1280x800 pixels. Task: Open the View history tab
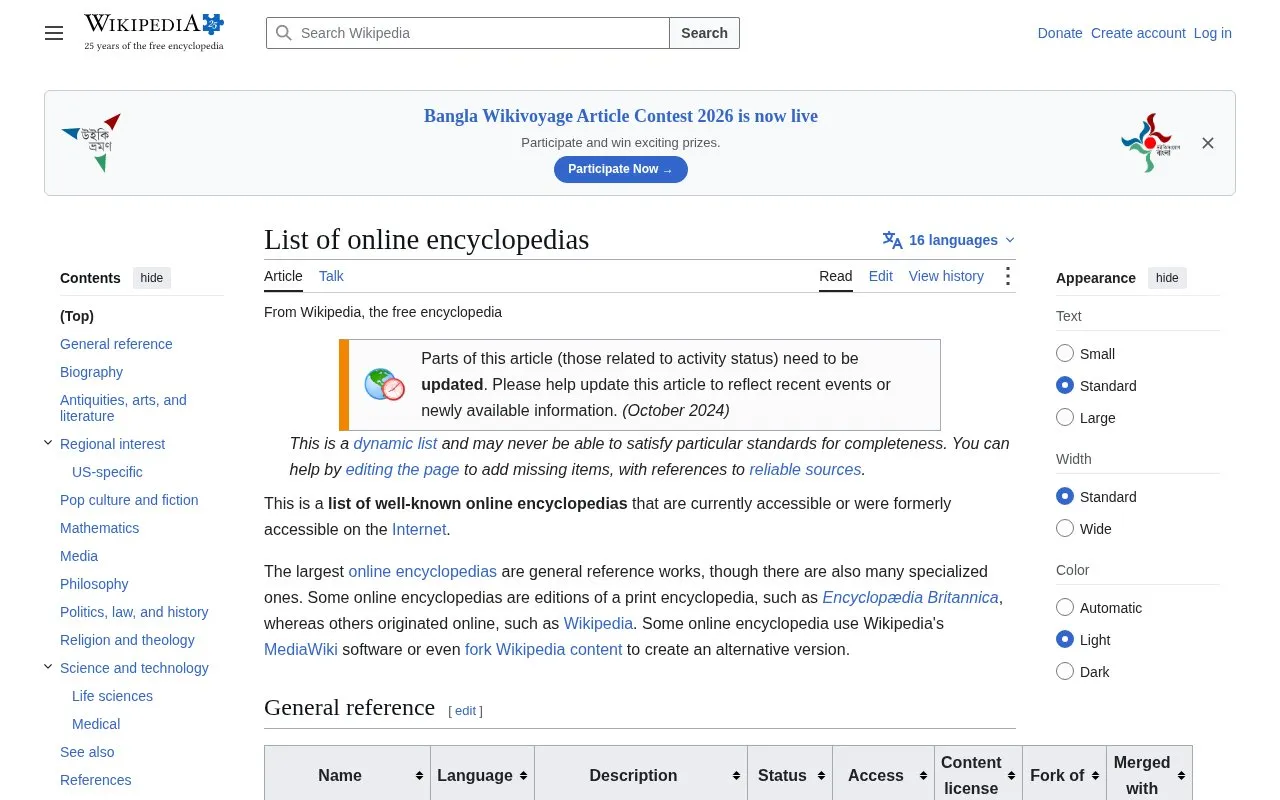click(x=946, y=276)
